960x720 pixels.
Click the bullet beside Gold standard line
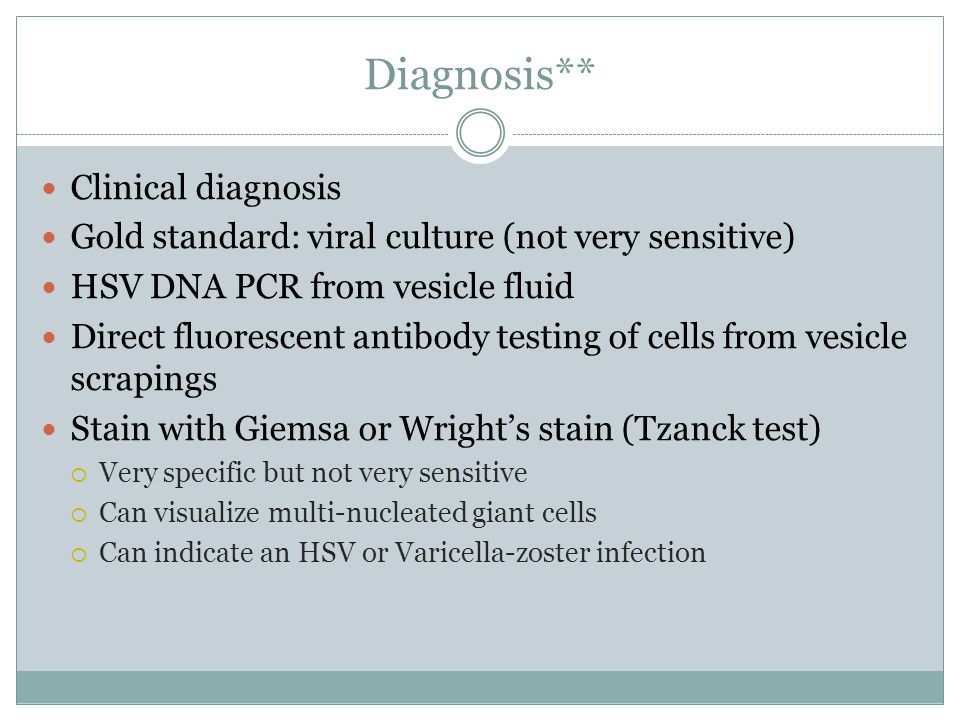point(50,238)
